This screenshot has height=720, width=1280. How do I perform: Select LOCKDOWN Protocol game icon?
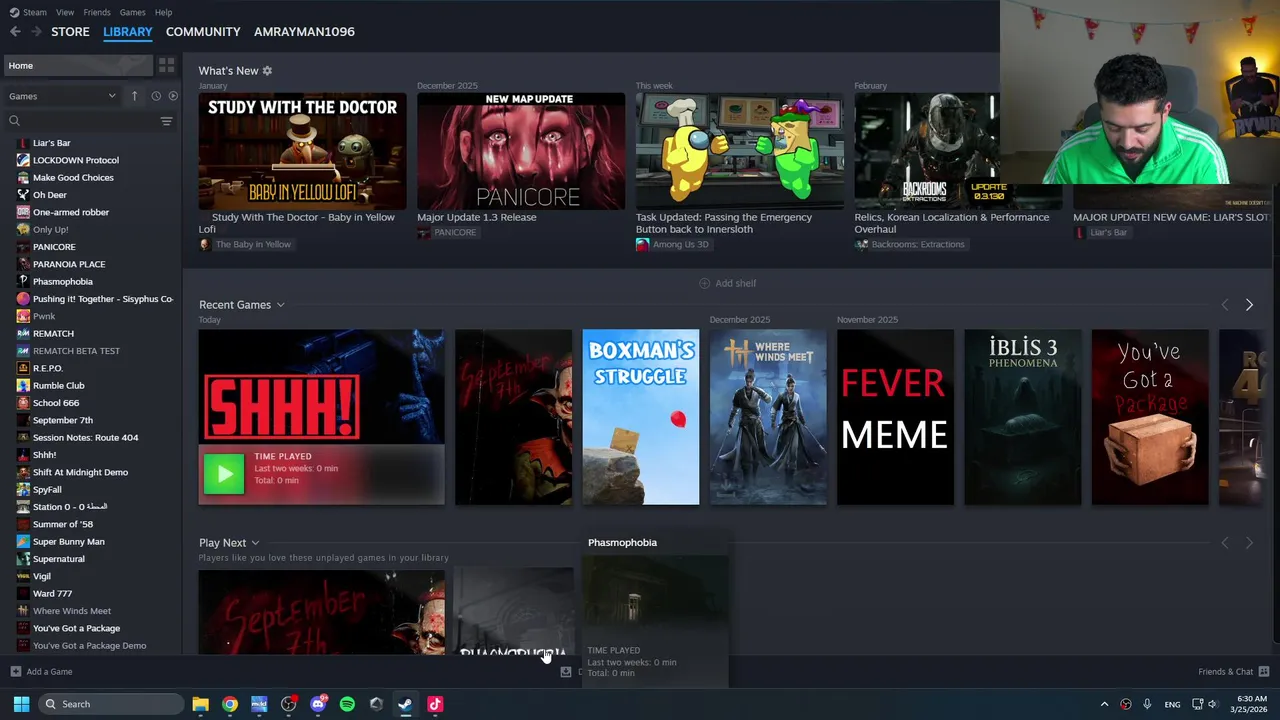click(23, 160)
